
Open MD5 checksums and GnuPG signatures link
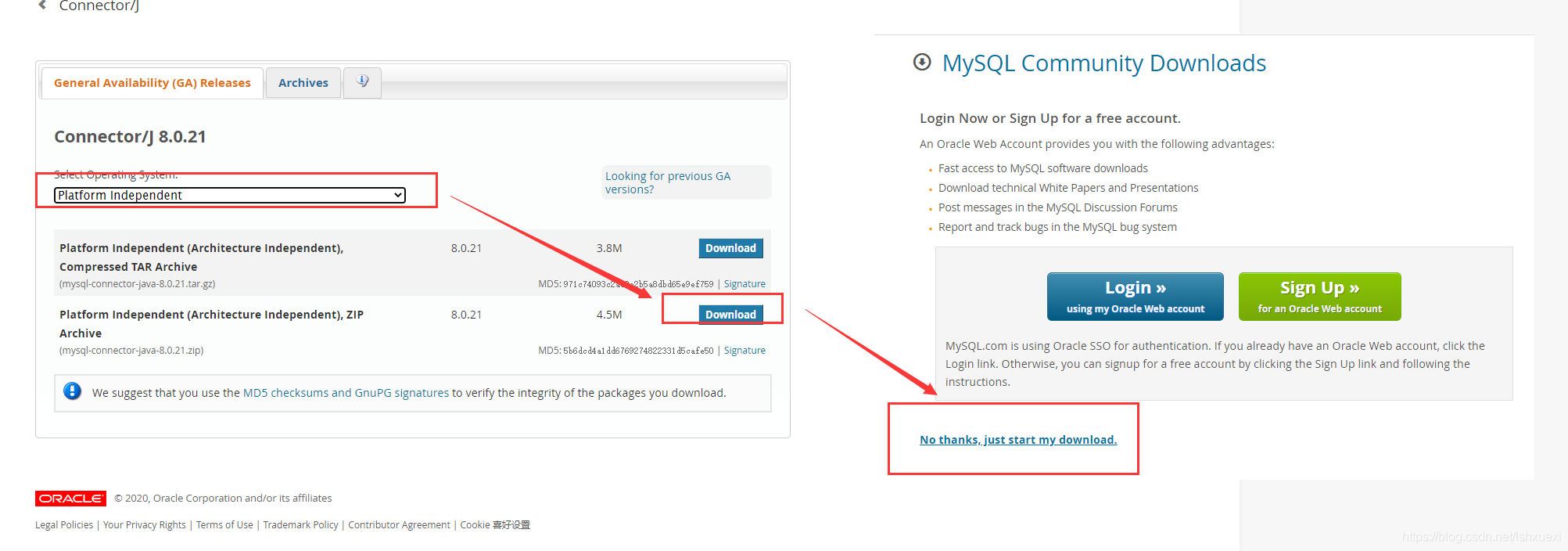click(x=346, y=393)
